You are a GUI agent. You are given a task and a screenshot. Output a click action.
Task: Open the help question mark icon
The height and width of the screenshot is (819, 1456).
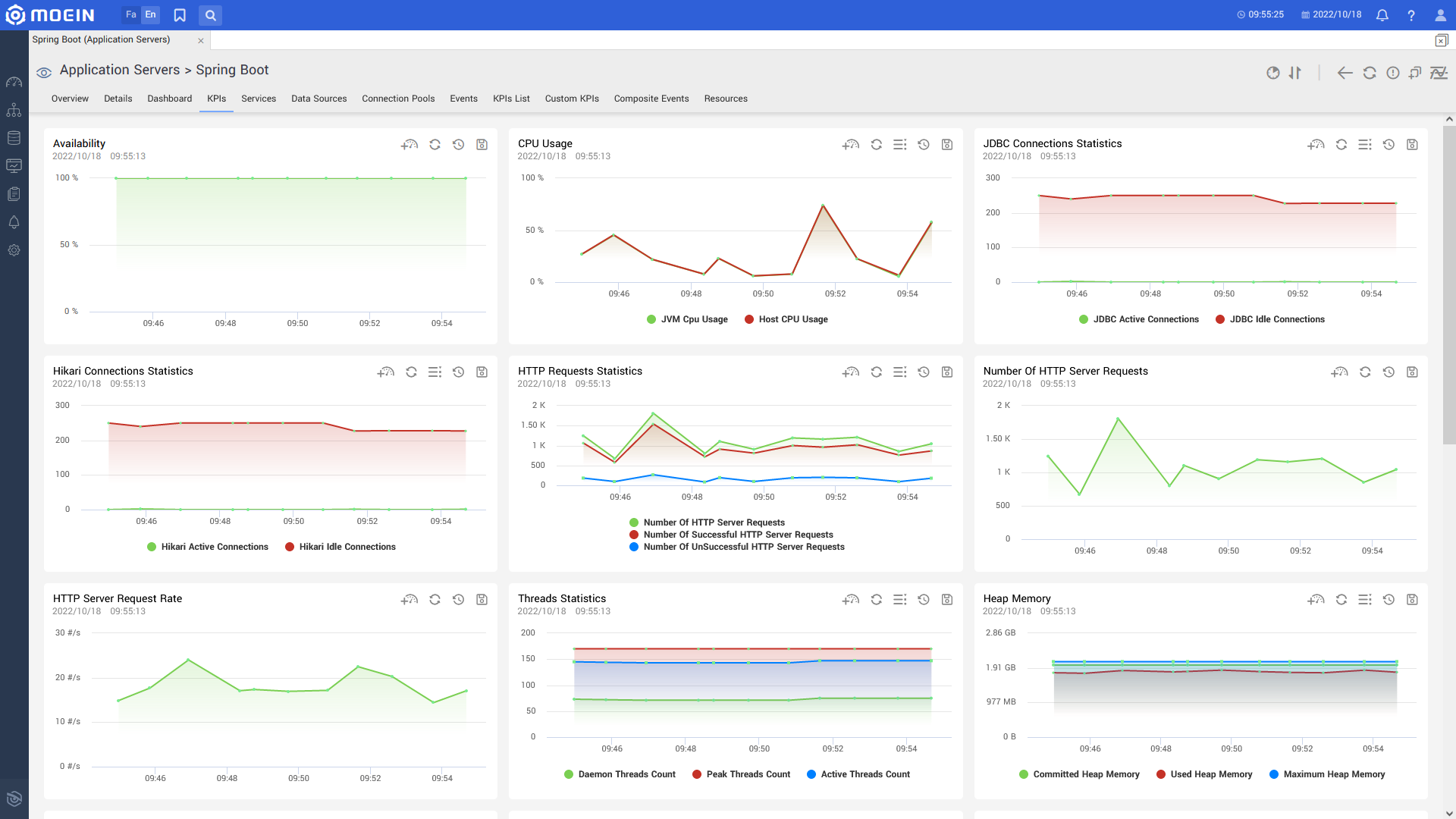pyautogui.click(x=1411, y=15)
